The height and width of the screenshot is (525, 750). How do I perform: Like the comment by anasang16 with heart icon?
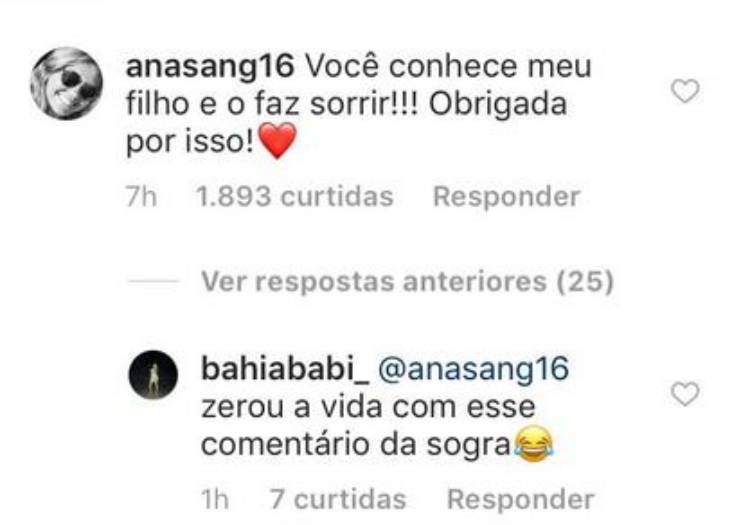point(685,91)
